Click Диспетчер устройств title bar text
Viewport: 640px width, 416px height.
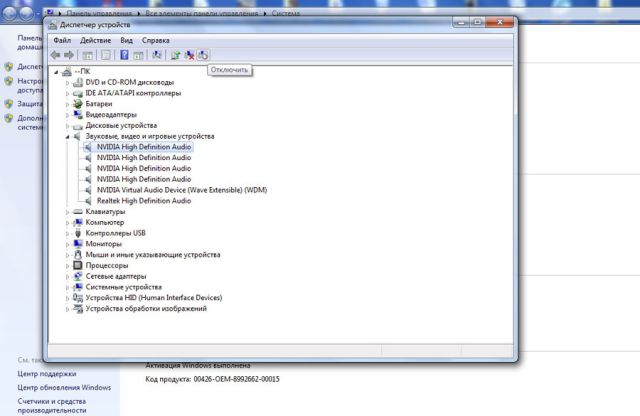click(95, 25)
